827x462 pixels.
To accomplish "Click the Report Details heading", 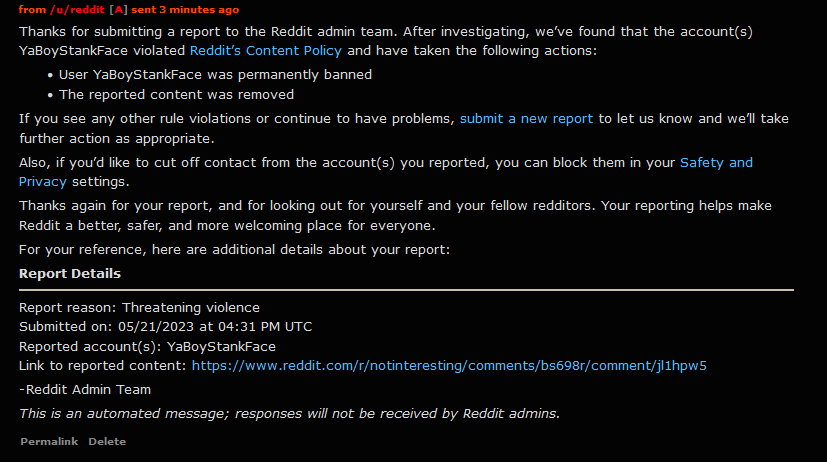I will (70, 274).
